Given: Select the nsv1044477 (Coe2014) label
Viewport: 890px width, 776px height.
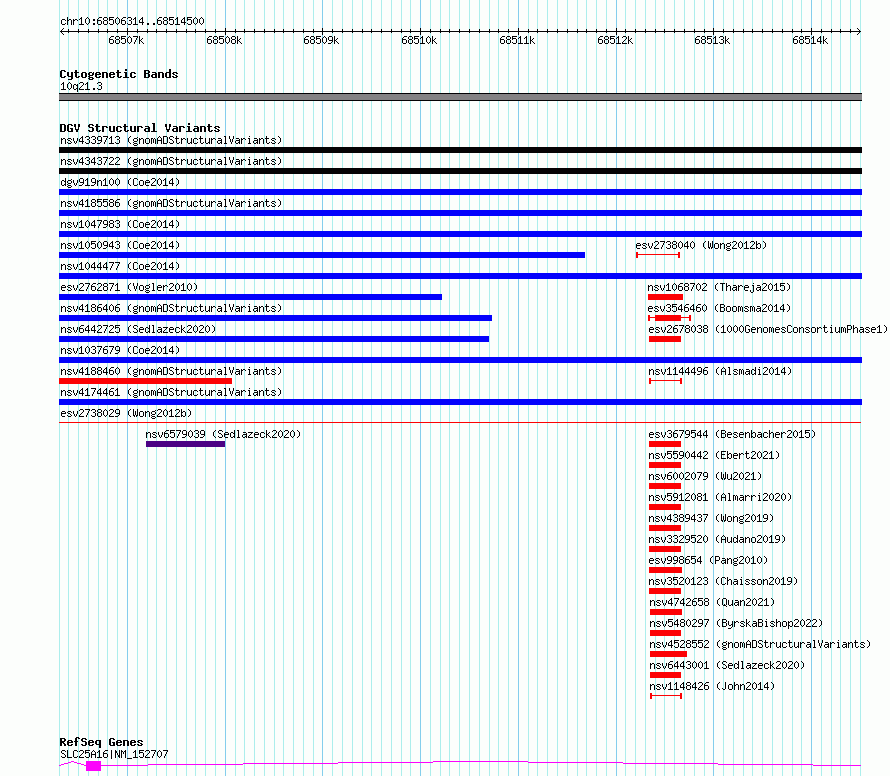Looking at the screenshot, I should (x=120, y=266).
